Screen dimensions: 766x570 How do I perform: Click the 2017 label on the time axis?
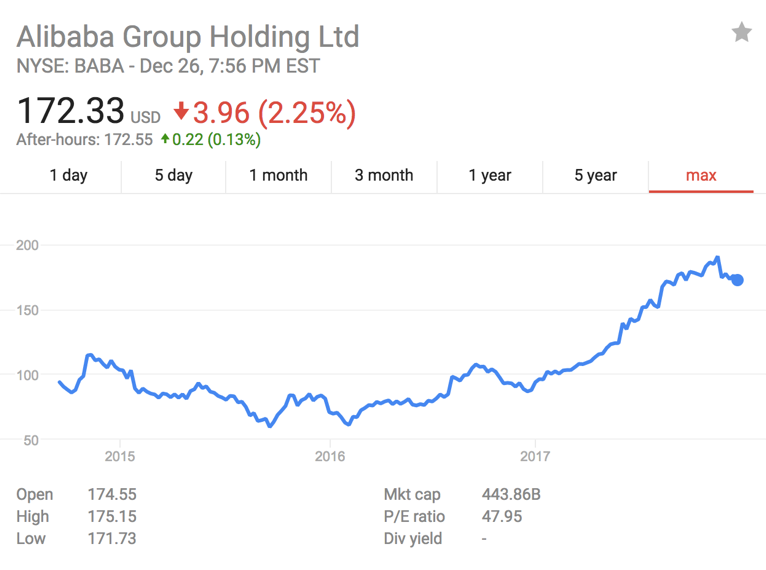tap(536, 457)
